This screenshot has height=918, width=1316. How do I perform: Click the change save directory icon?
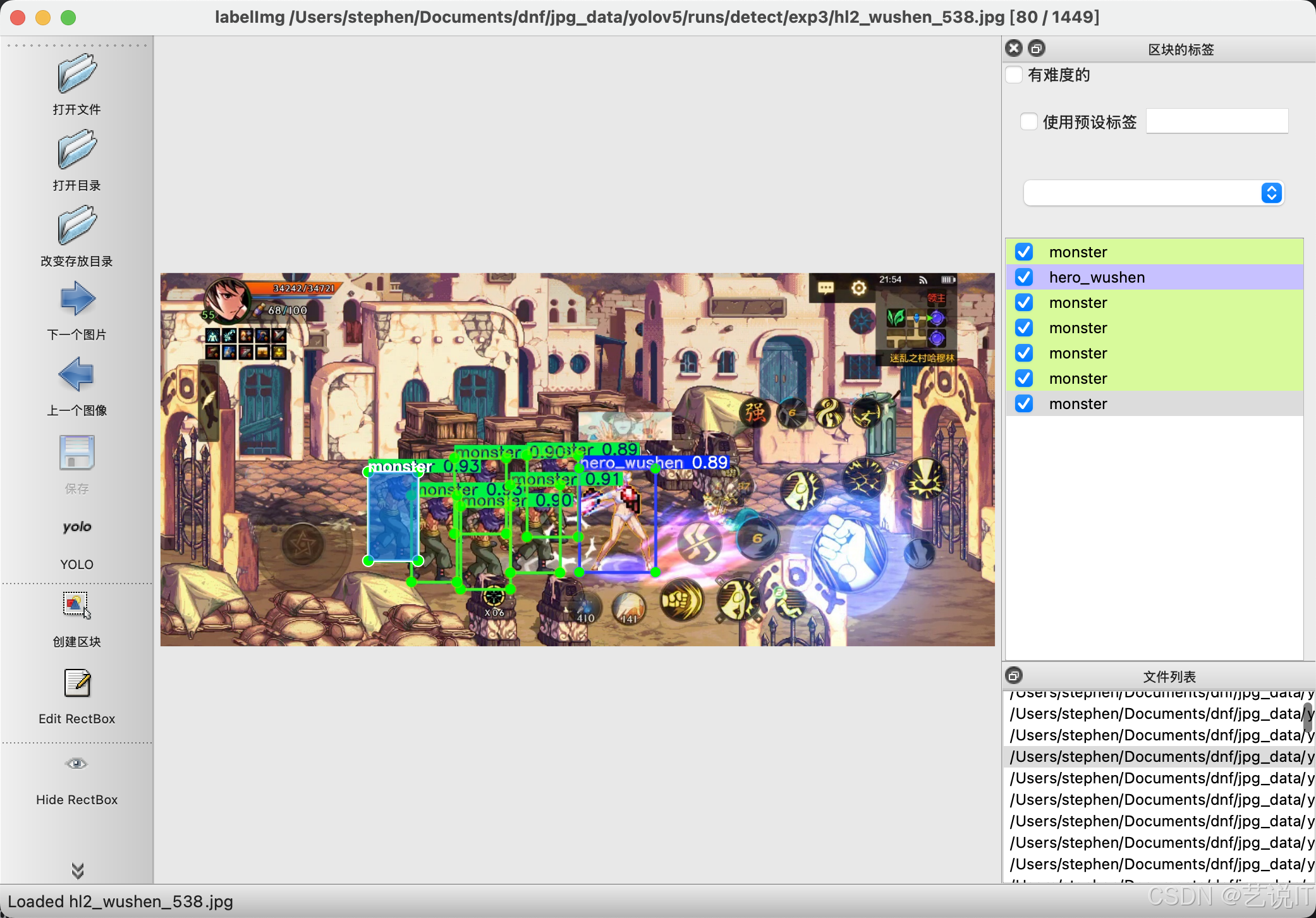[76, 226]
